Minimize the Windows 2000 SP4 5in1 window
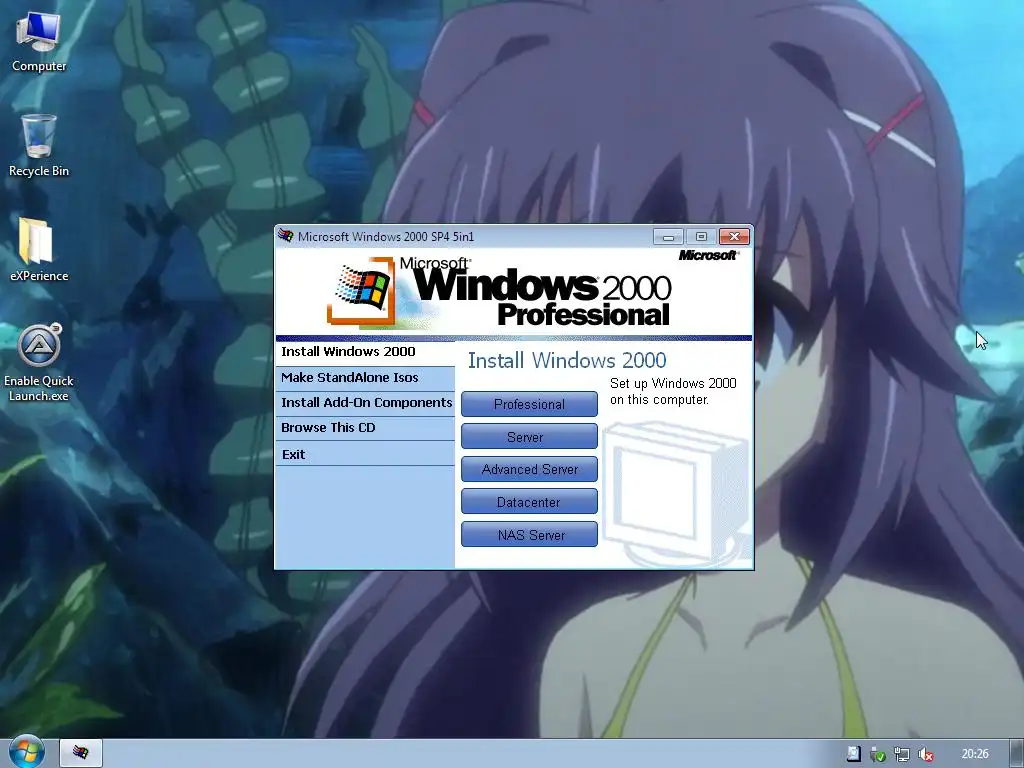This screenshot has width=1024, height=768. click(668, 236)
